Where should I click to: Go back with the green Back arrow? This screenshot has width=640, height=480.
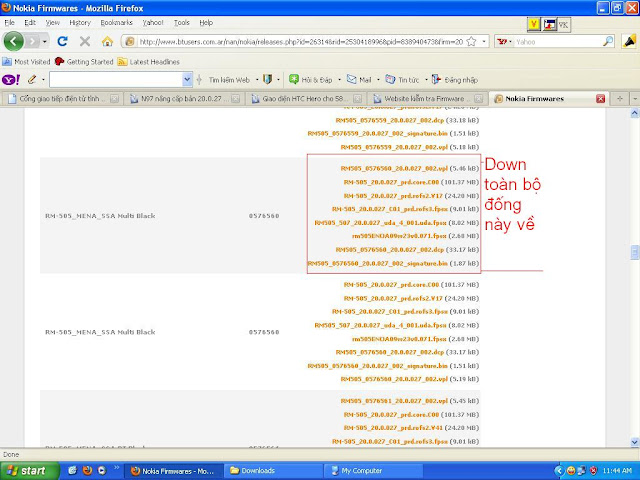(x=13, y=41)
